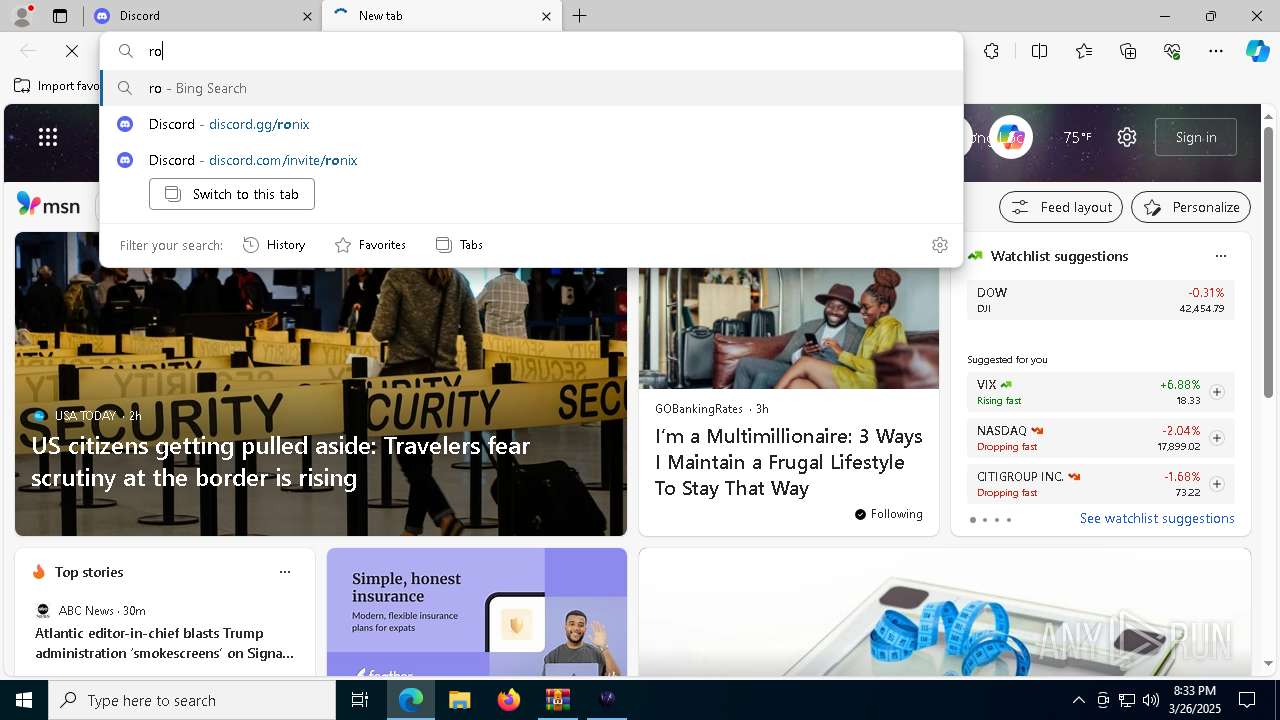
Task: Click the taskbar search box
Action: coord(192,700)
